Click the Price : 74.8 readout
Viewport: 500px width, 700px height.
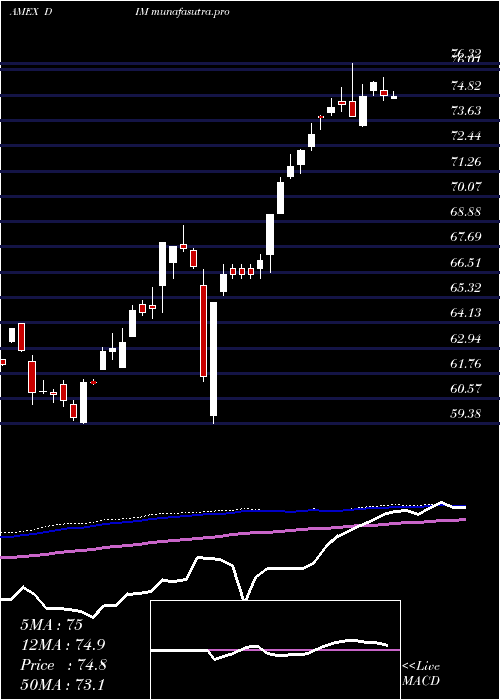click(63, 665)
